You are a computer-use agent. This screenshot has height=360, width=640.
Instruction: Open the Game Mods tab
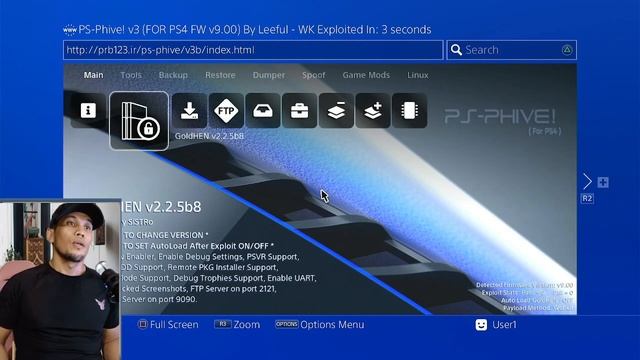coord(366,75)
